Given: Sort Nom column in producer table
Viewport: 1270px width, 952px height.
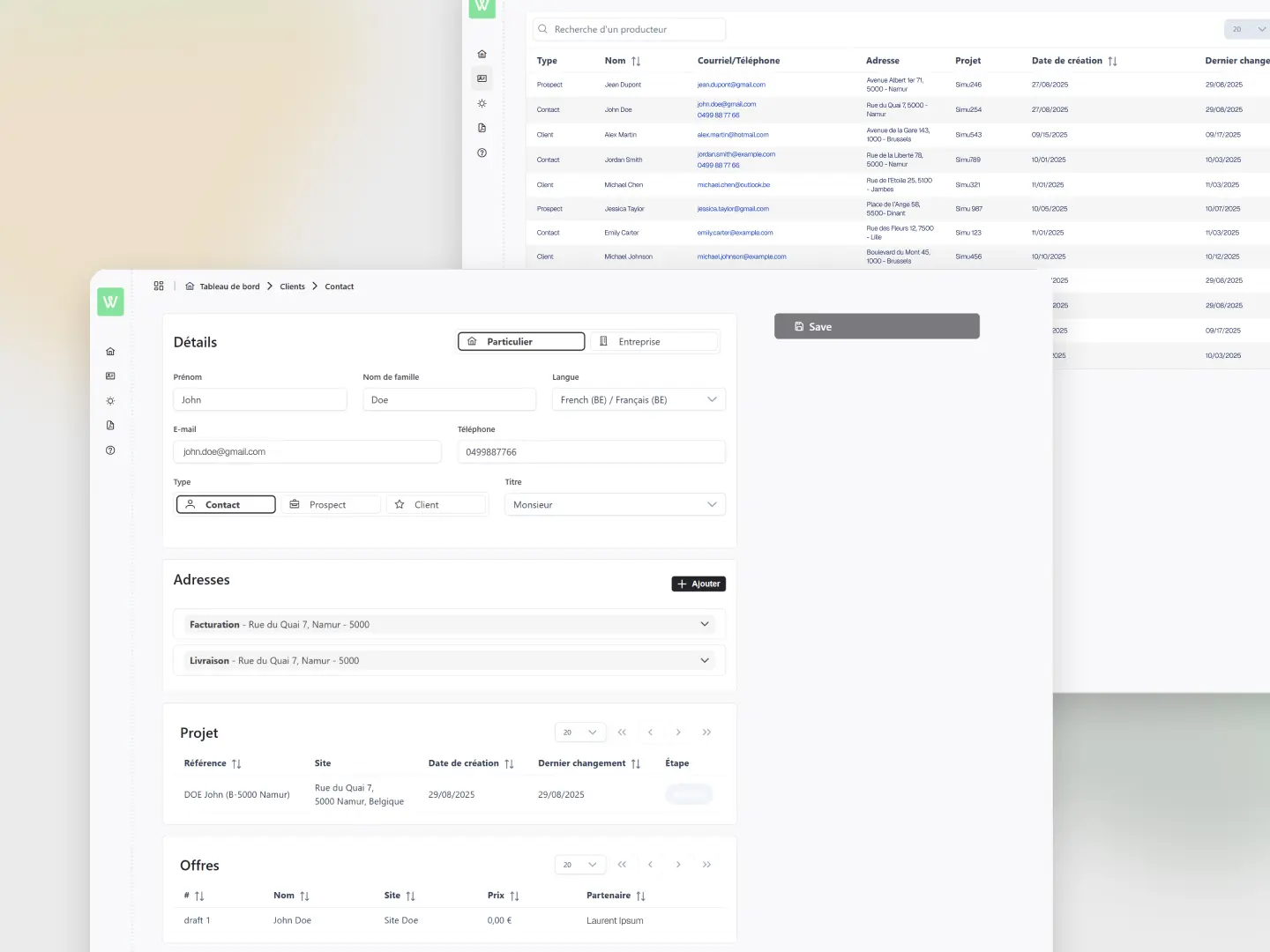Looking at the screenshot, I should 636,62.
